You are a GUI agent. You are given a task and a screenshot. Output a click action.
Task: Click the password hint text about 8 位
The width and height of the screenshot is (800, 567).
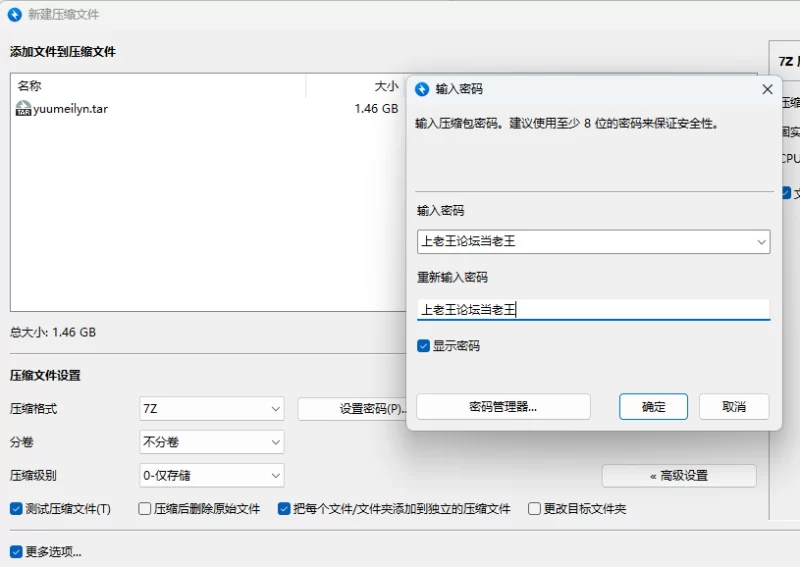pyautogui.click(x=567, y=124)
